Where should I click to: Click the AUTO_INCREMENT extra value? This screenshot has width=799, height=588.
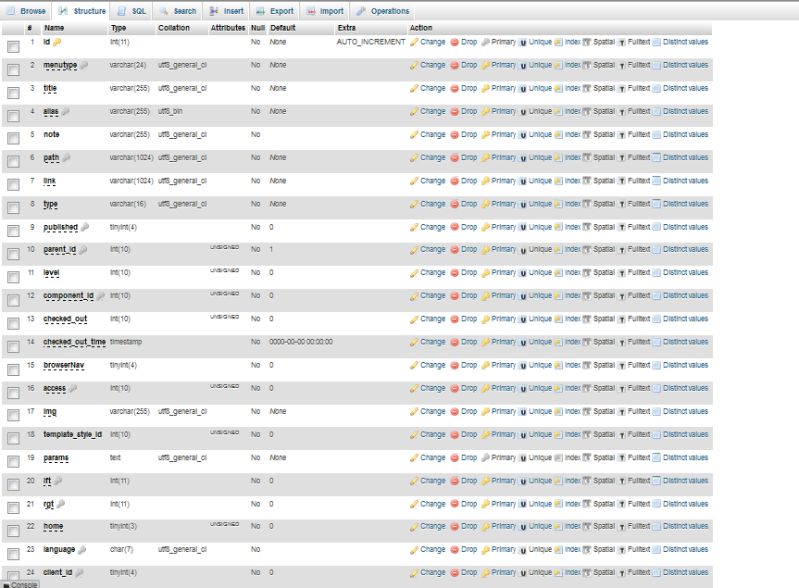click(370, 42)
